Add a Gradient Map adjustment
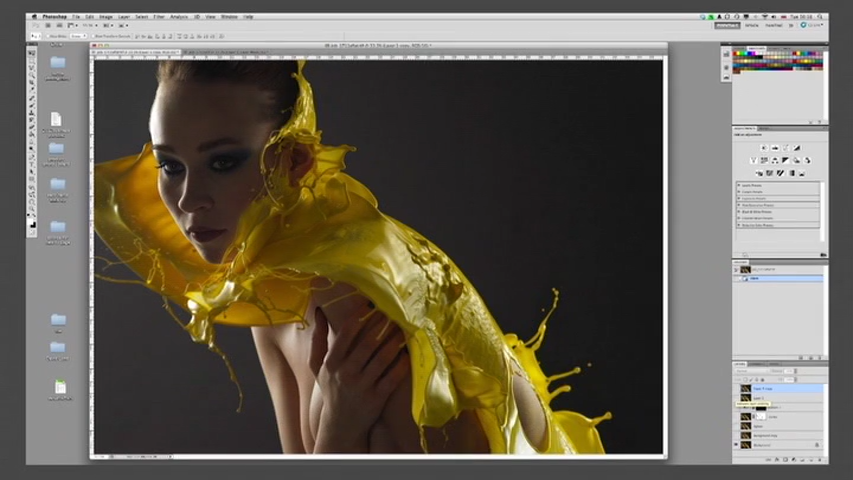This screenshot has width=853, height=480. click(x=792, y=173)
